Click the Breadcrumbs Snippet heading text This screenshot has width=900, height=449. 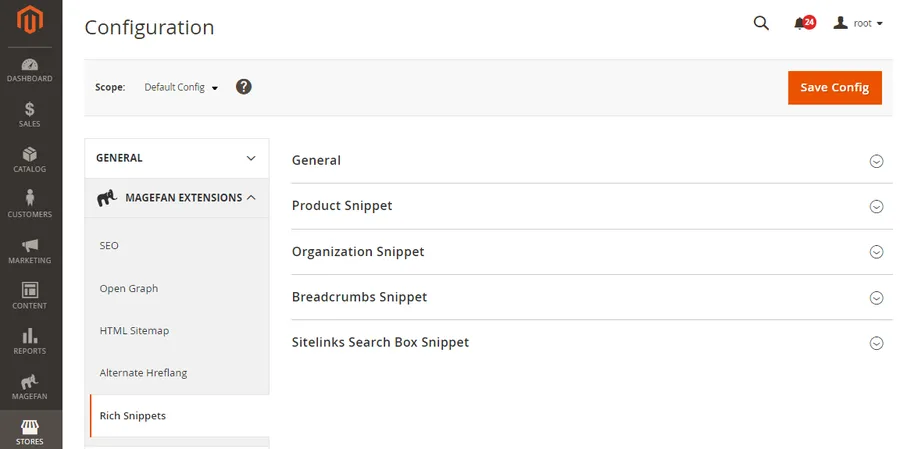pos(359,297)
